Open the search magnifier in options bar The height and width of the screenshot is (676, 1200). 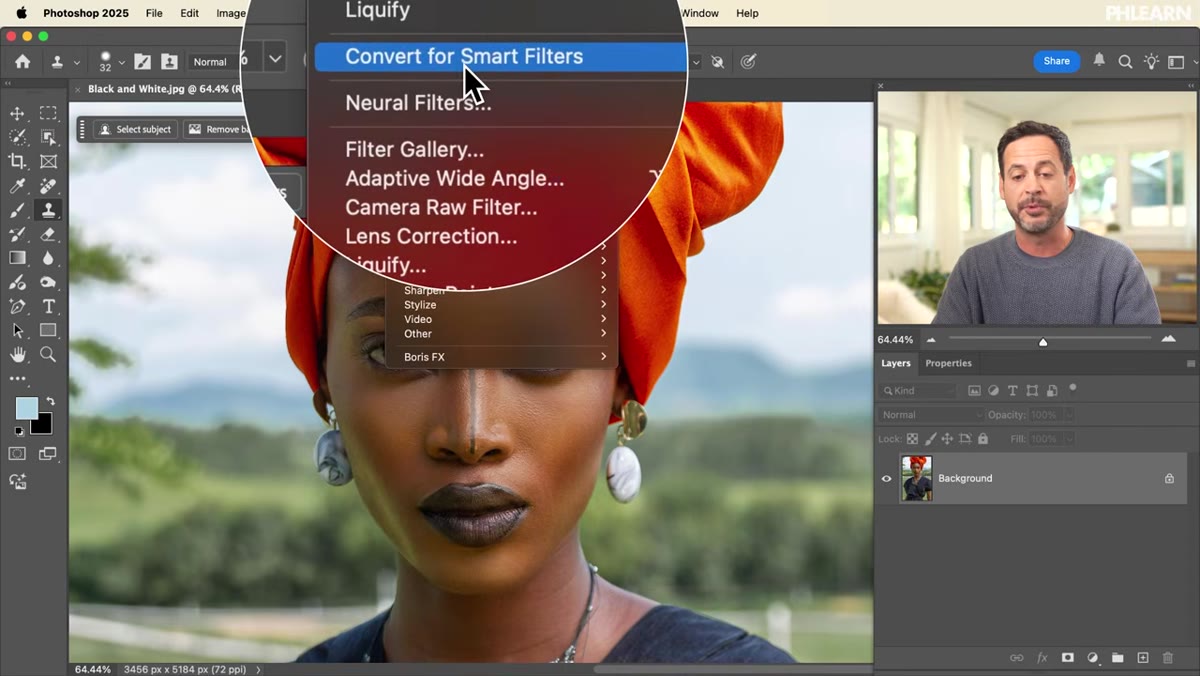[1125, 61]
